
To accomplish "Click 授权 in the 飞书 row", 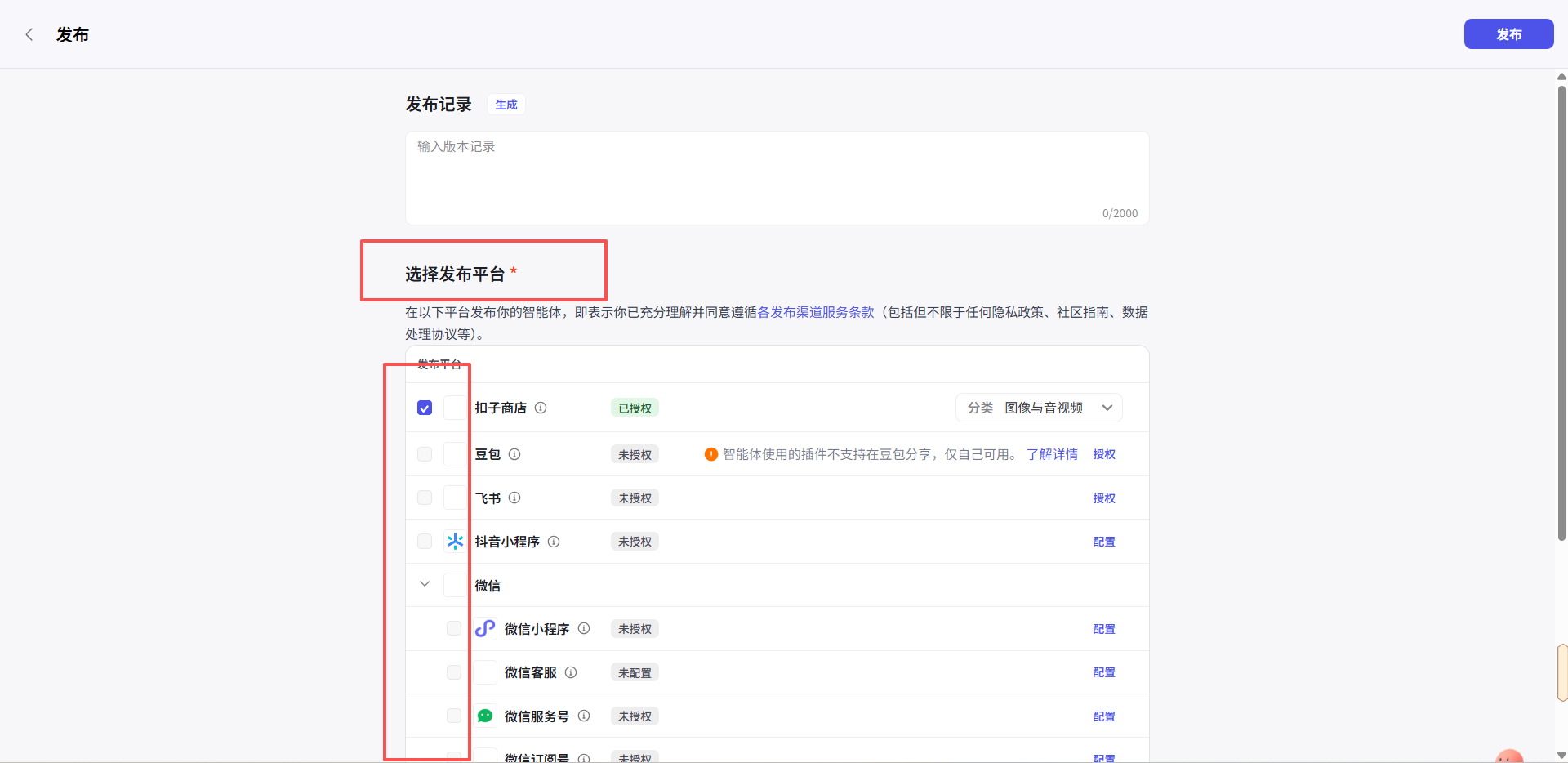I will 1104,498.
